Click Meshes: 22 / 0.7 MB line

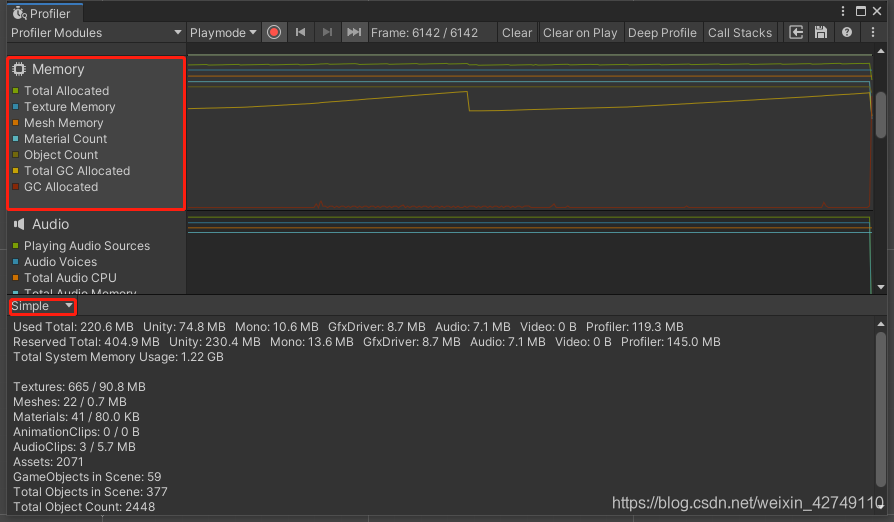[70, 402]
